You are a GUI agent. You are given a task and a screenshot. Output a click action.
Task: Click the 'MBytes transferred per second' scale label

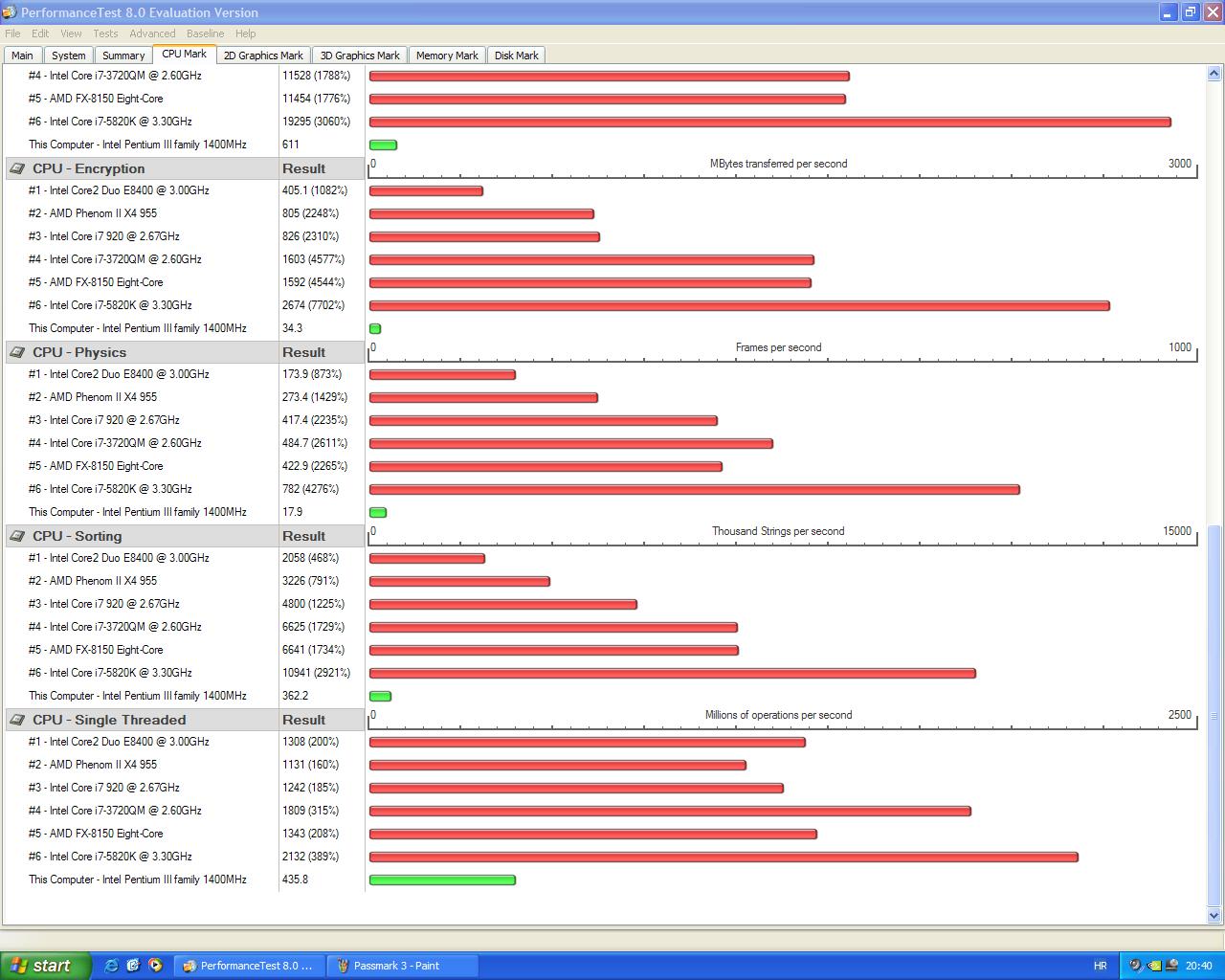point(779,164)
